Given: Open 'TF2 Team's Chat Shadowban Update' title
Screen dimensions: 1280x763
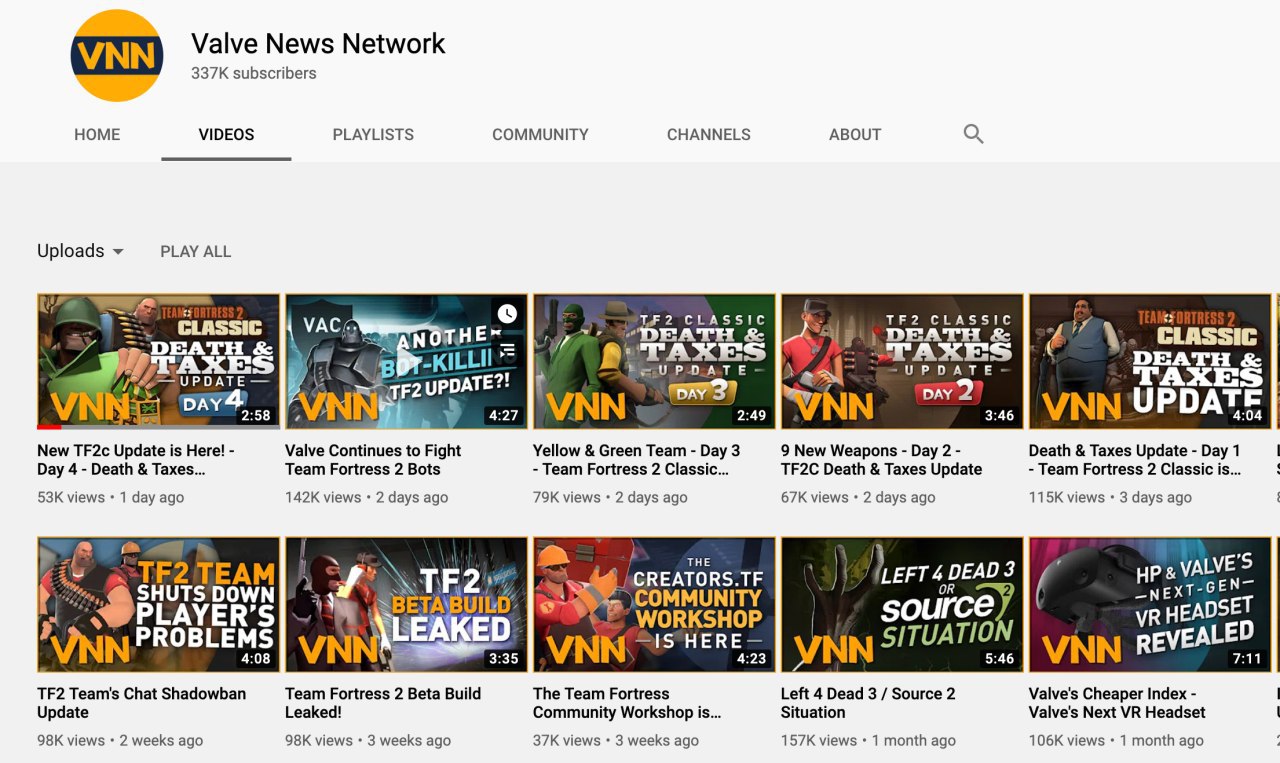Looking at the screenshot, I should pyautogui.click(x=141, y=703).
